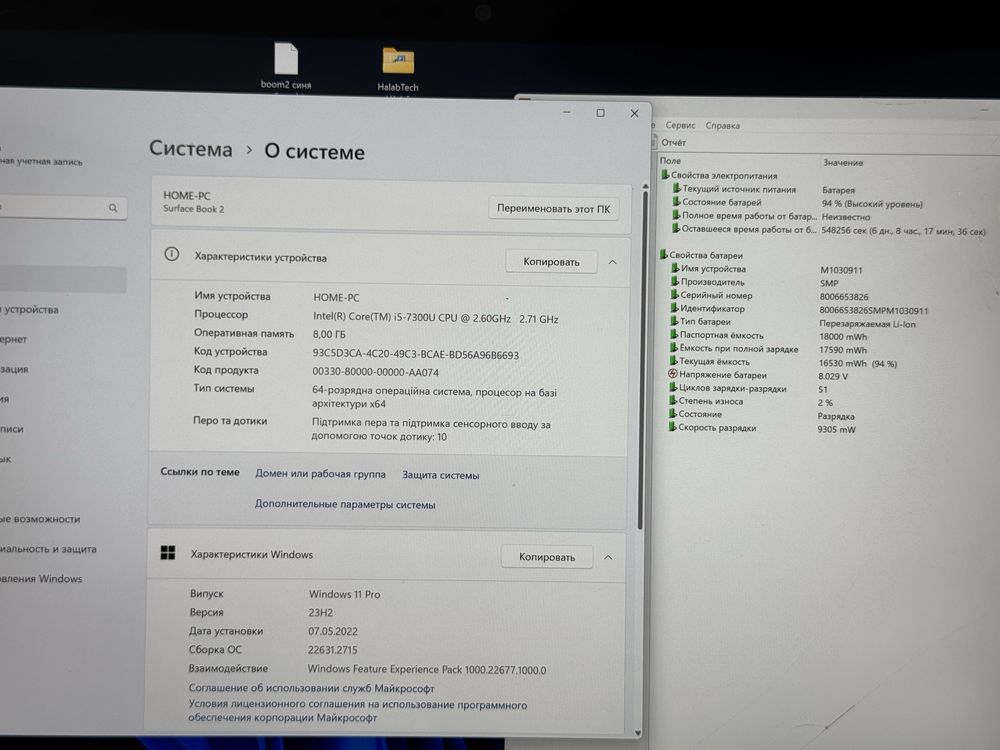Click battery device name M1030911

coord(841,270)
